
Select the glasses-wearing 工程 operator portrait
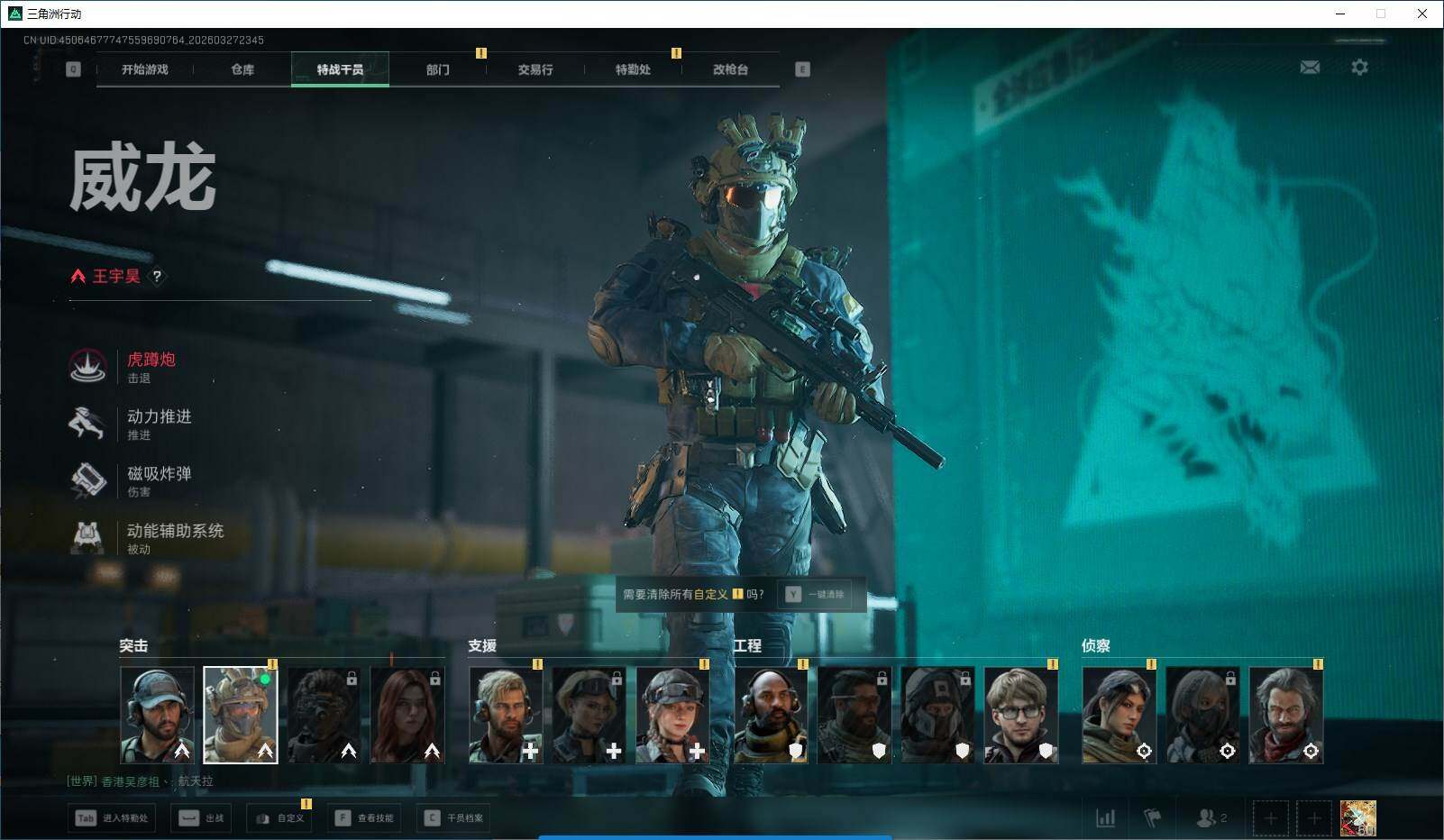click(x=1020, y=715)
